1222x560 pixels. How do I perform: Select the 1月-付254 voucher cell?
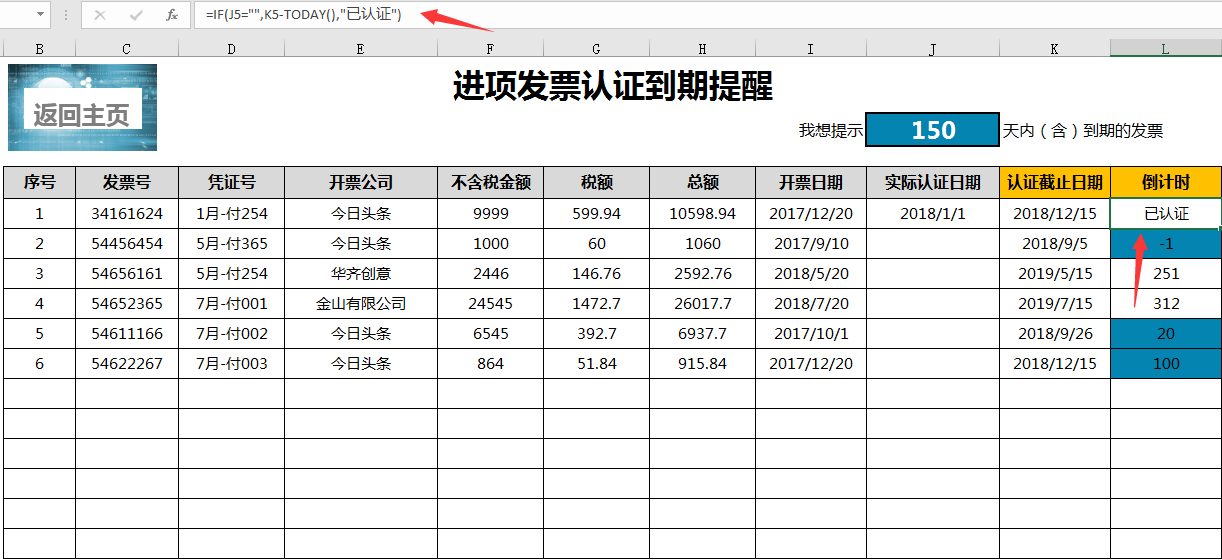(x=232, y=213)
